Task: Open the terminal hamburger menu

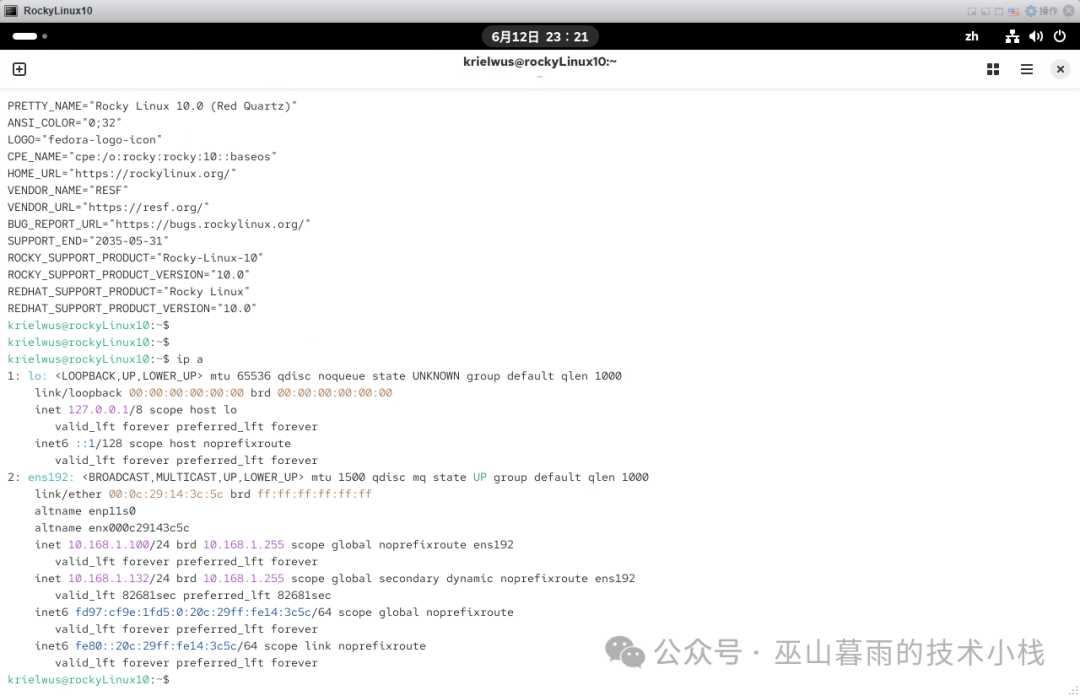Action: pyautogui.click(x=1026, y=69)
